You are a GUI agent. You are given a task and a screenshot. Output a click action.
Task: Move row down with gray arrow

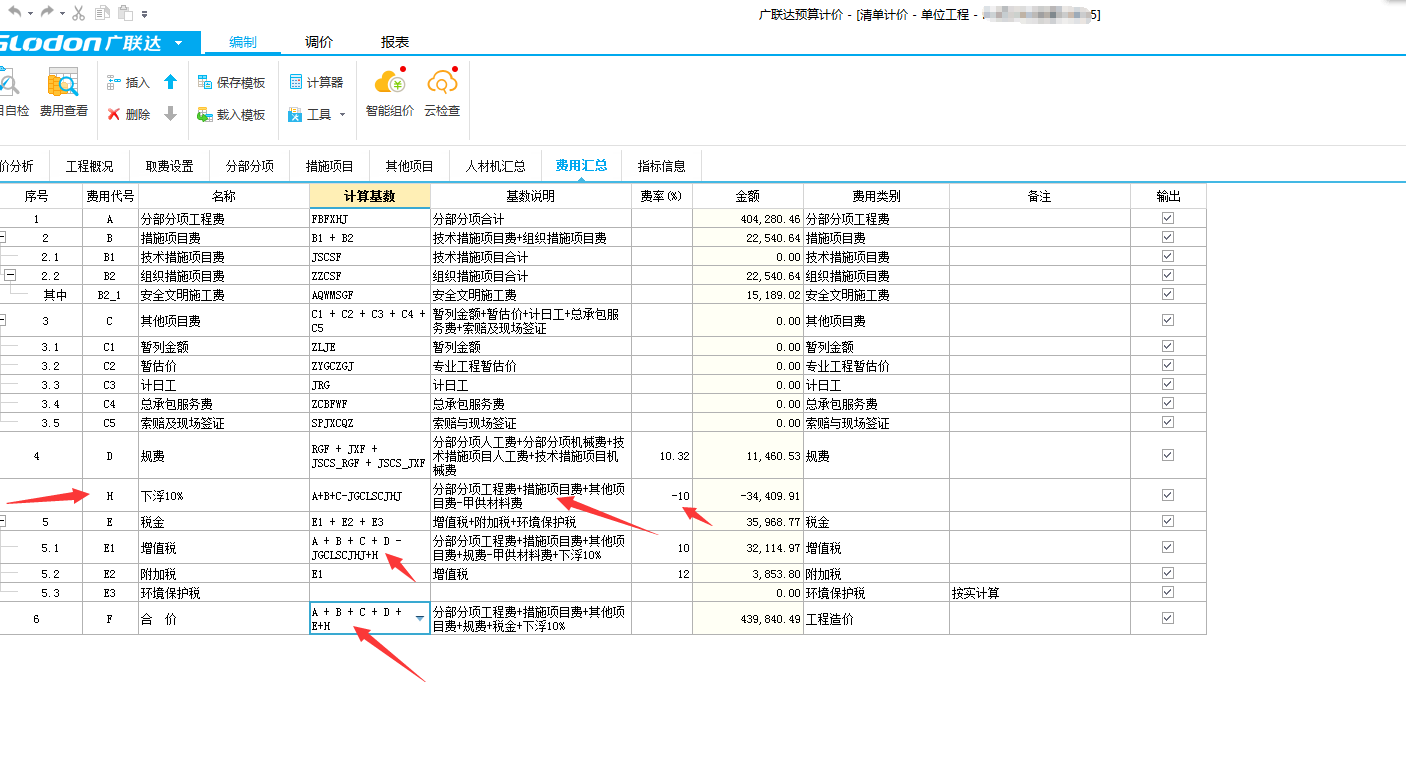pyautogui.click(x=170, y=114)
